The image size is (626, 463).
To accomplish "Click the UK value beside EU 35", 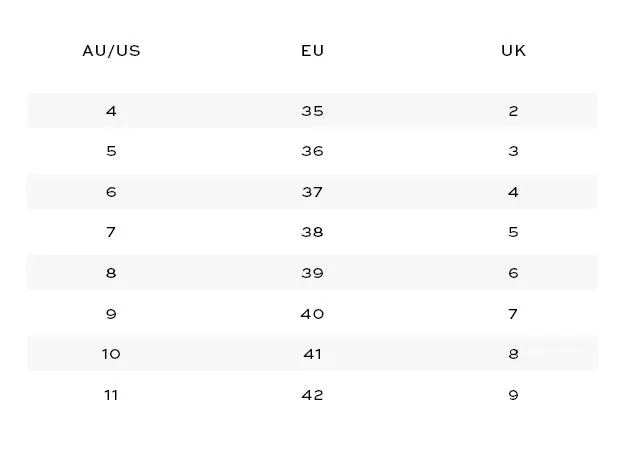I will coord(513,111).
